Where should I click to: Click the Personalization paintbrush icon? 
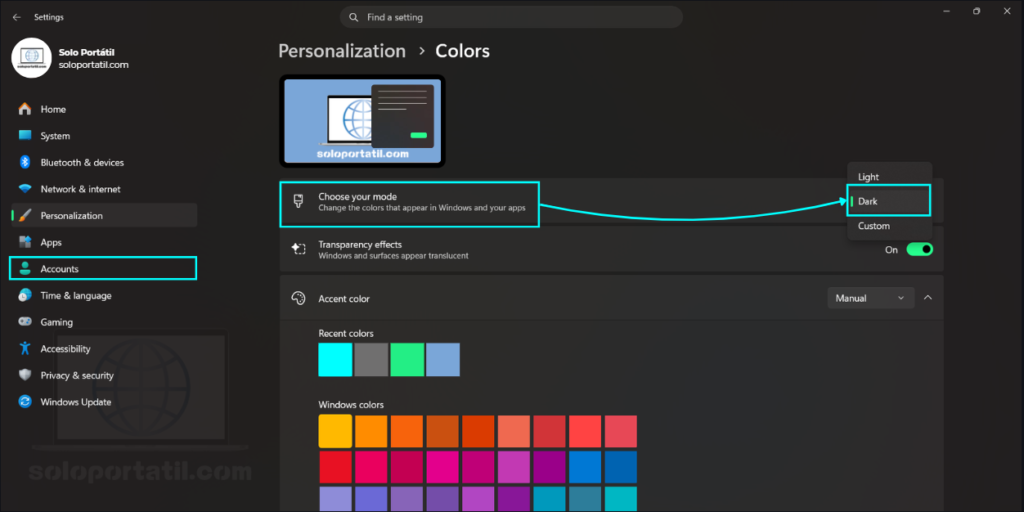coord(25,216)
